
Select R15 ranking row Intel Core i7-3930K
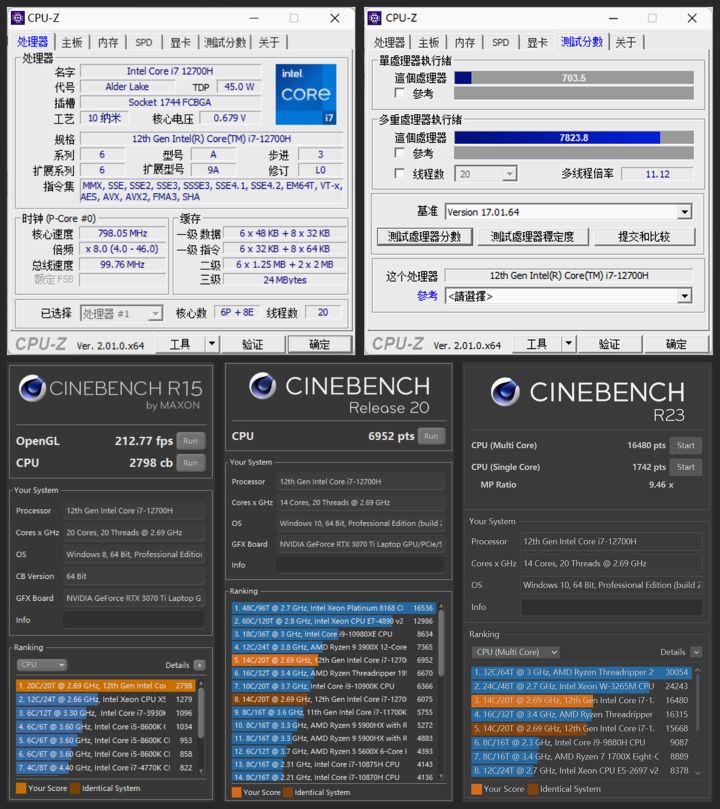[106, 713]
